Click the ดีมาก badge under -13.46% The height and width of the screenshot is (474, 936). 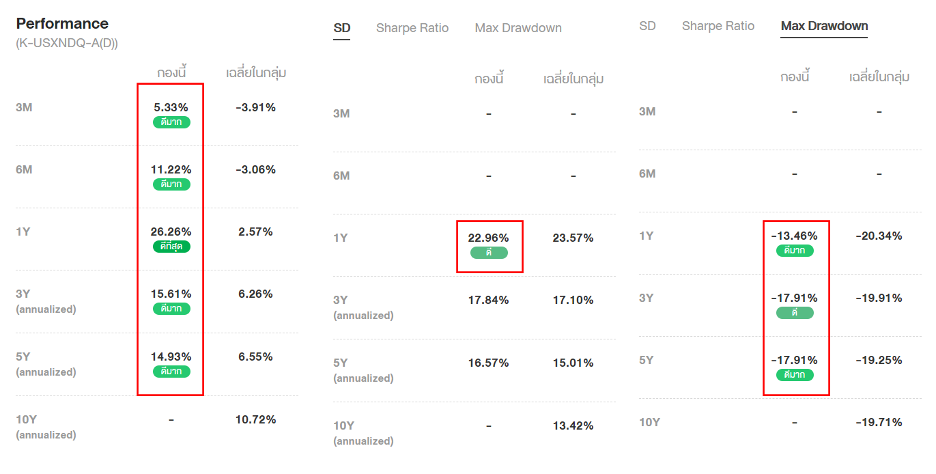coord(795,251)
